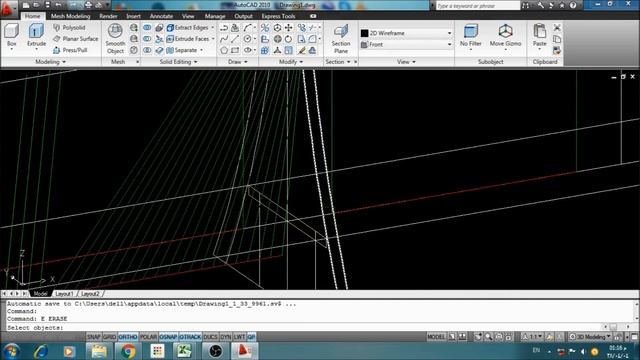640x360 pixels.
Task: Click the Separate solid tool
Action: pos(182,50)
